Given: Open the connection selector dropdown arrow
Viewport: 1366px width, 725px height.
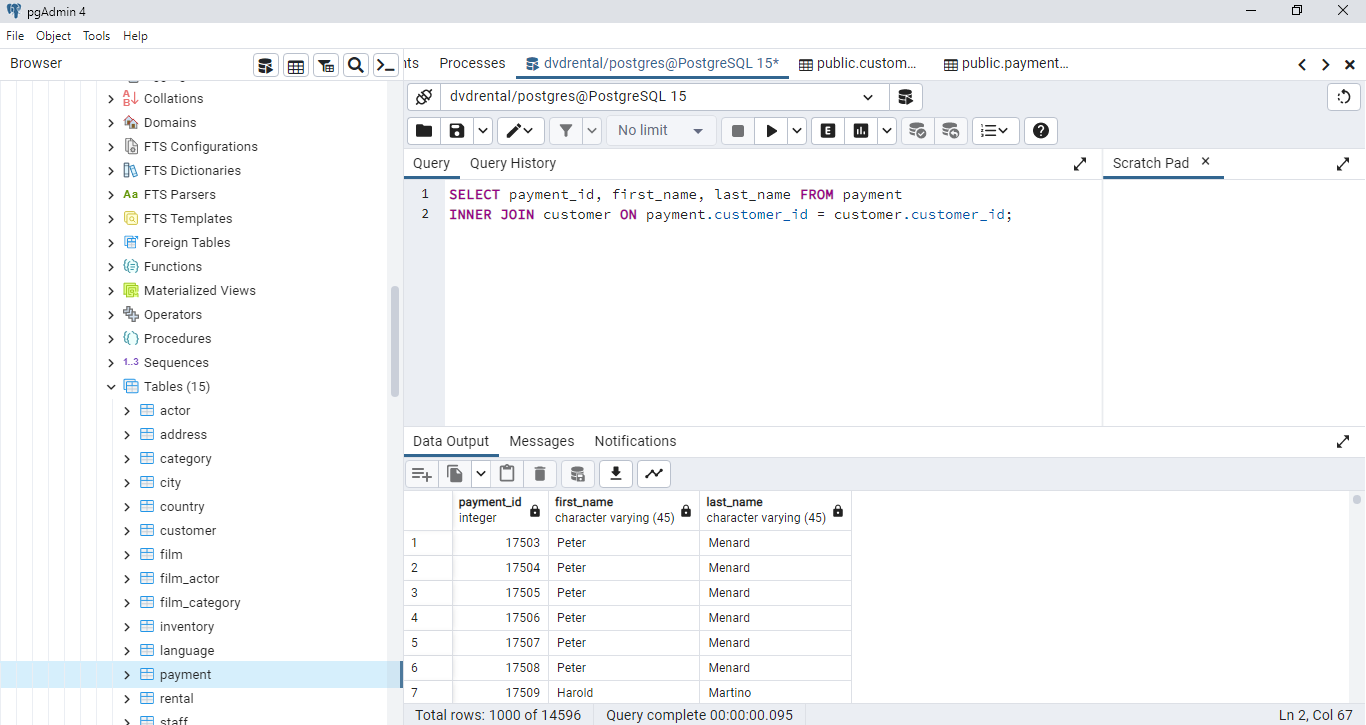Looking at the screenshot, I should pyautogui.click(x=868, y=97).
